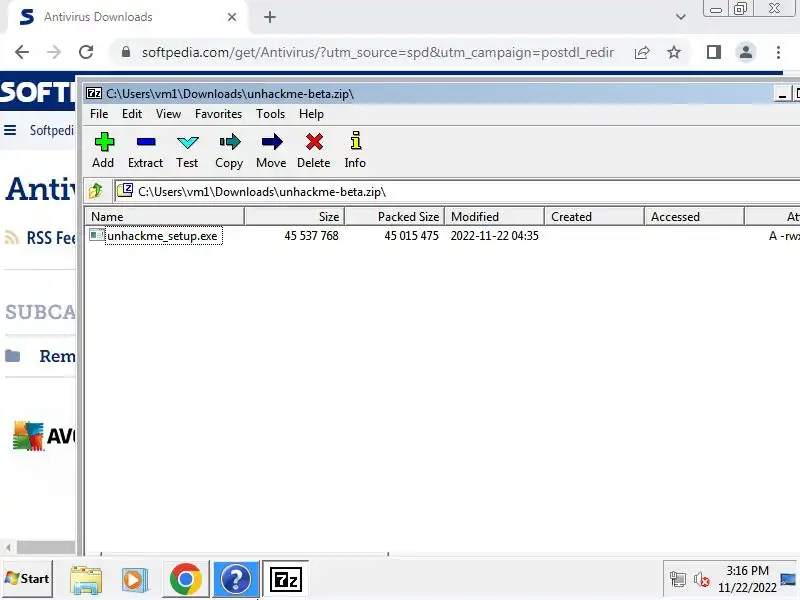
Task: Open the Help menu in 7-Zip
Action: click(311, 114)
